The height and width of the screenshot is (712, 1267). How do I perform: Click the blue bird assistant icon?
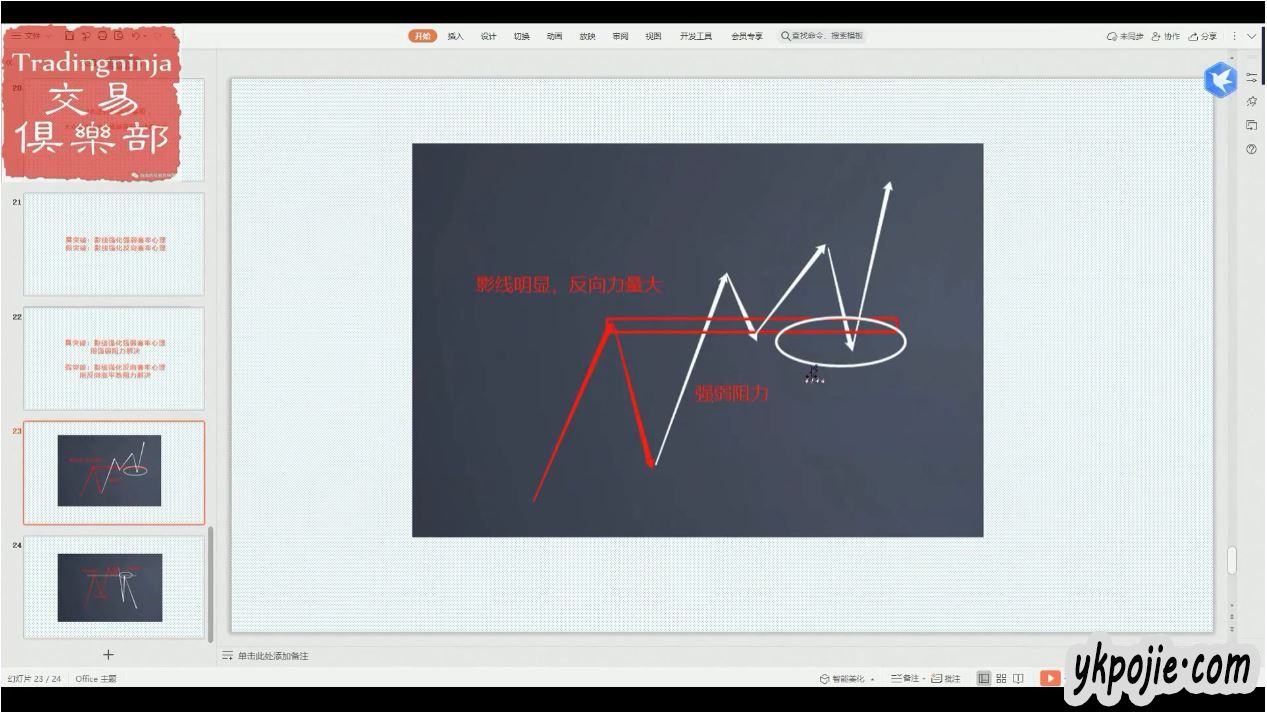[x=1221, y=79]
